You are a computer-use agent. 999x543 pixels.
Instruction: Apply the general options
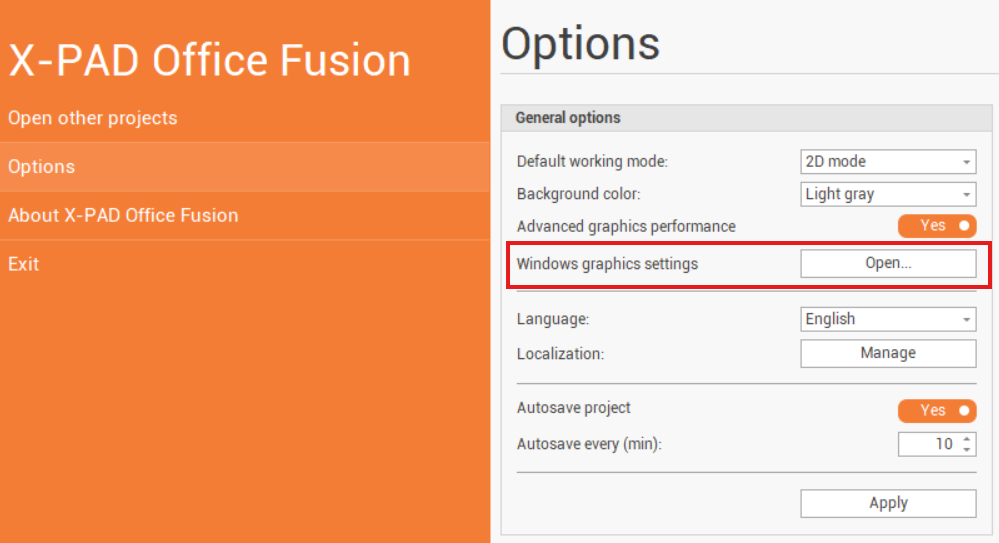click(888, 503)
